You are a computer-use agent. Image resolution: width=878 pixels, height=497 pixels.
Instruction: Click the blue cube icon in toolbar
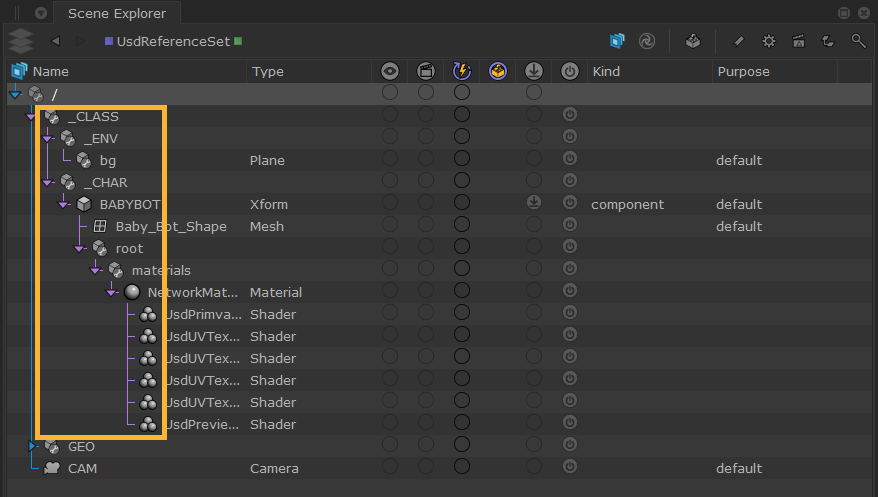(617, 41)
